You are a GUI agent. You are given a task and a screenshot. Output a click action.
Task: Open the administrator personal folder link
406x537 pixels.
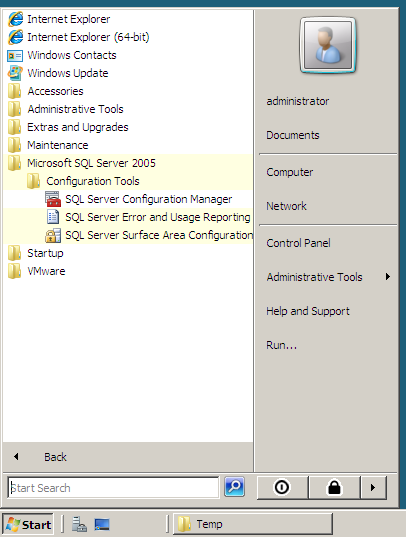pyautogui.click(x=298, y=101)
